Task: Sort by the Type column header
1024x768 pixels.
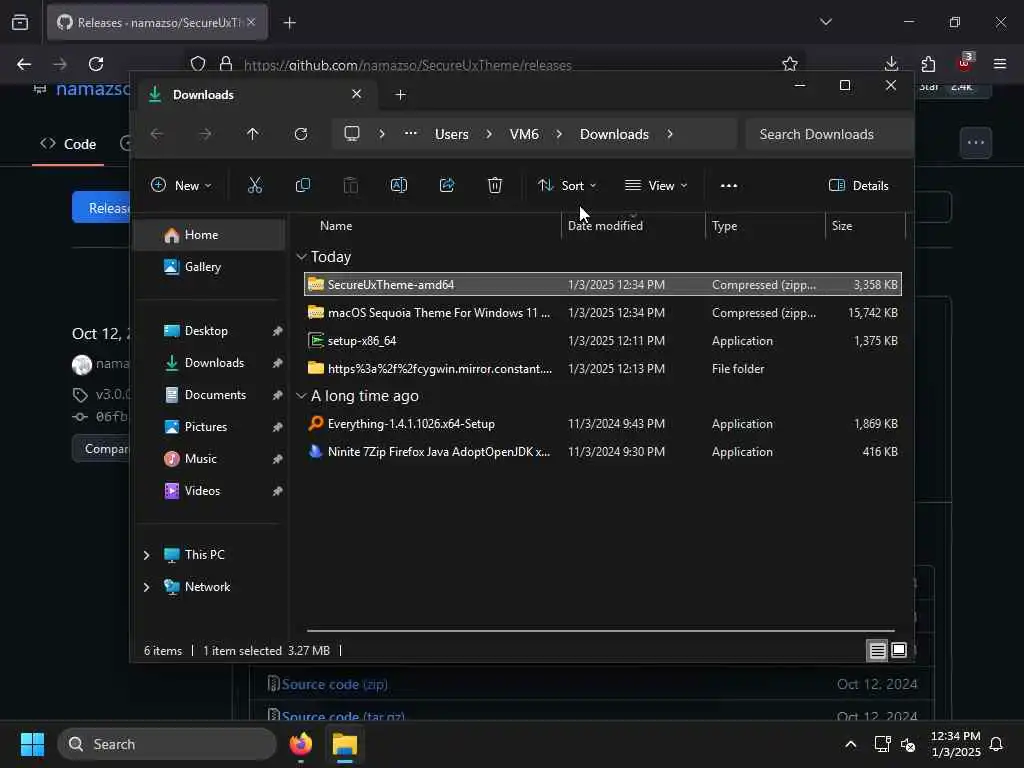Action: point(765,226)
